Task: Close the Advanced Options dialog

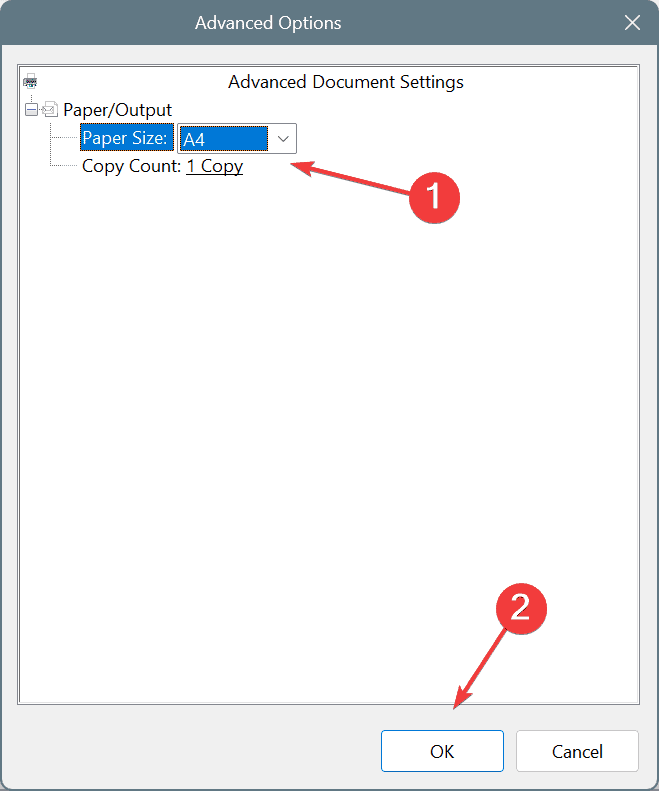Action: tap(632, 23)
